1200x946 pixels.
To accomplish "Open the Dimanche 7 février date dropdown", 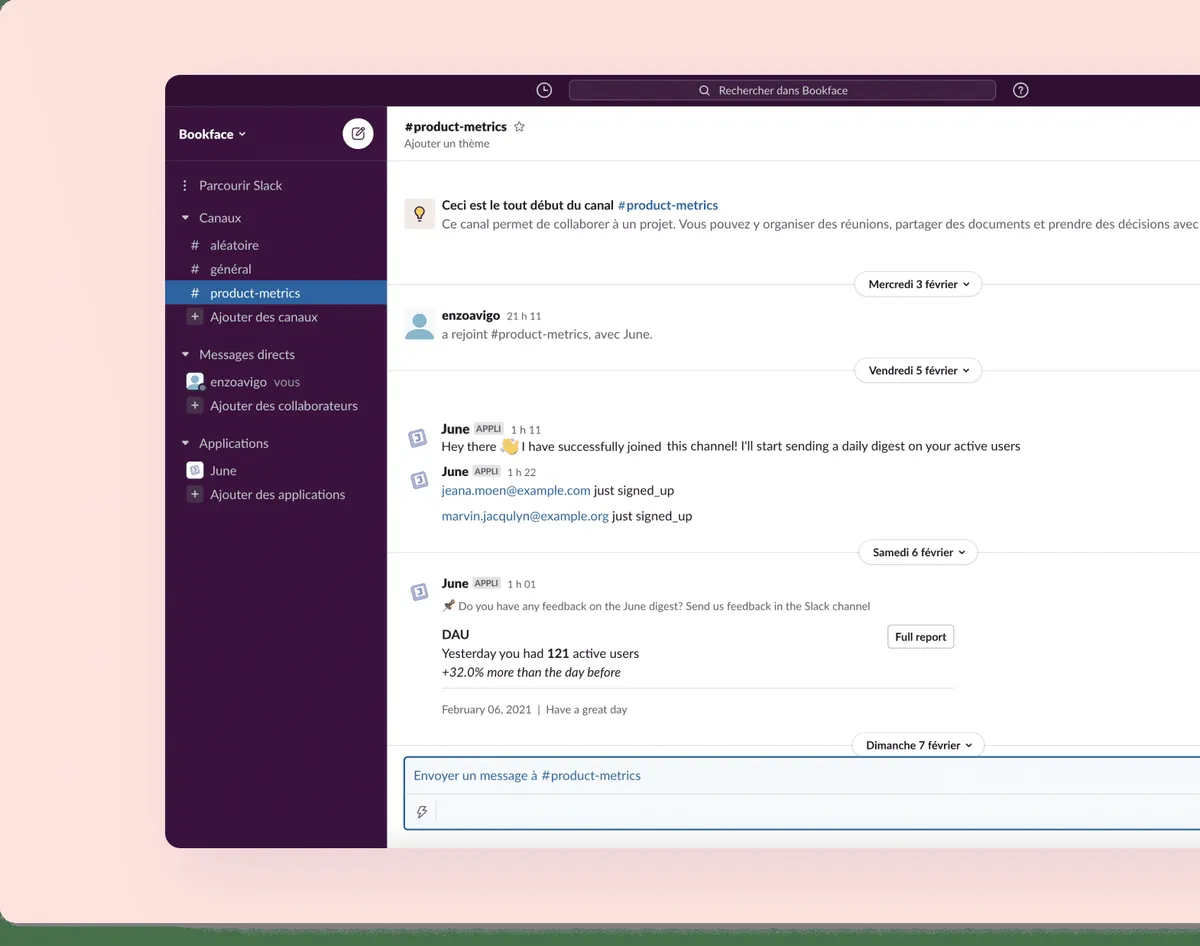I will [x=918, y=745].
